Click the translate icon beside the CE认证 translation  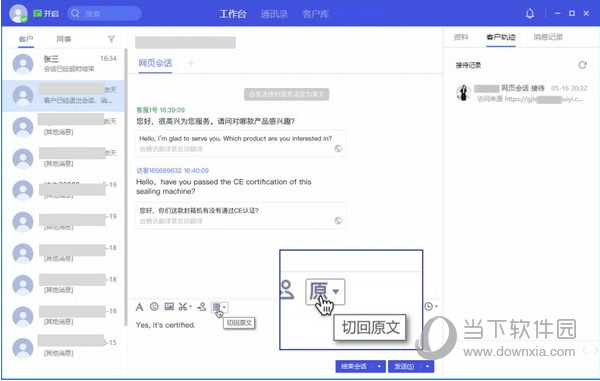[x=338, y=221]
